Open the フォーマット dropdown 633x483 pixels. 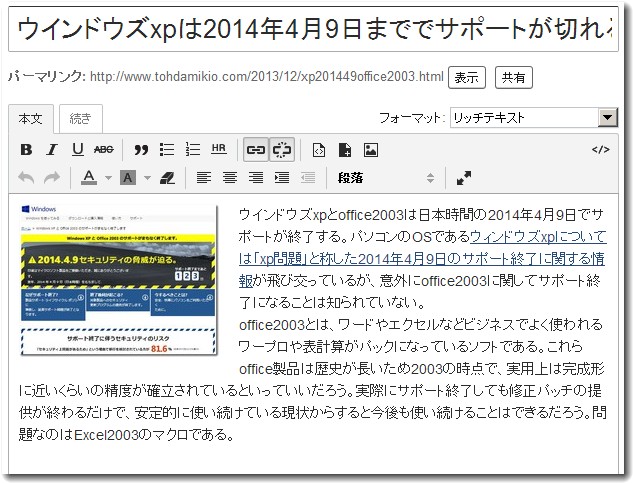534,118
